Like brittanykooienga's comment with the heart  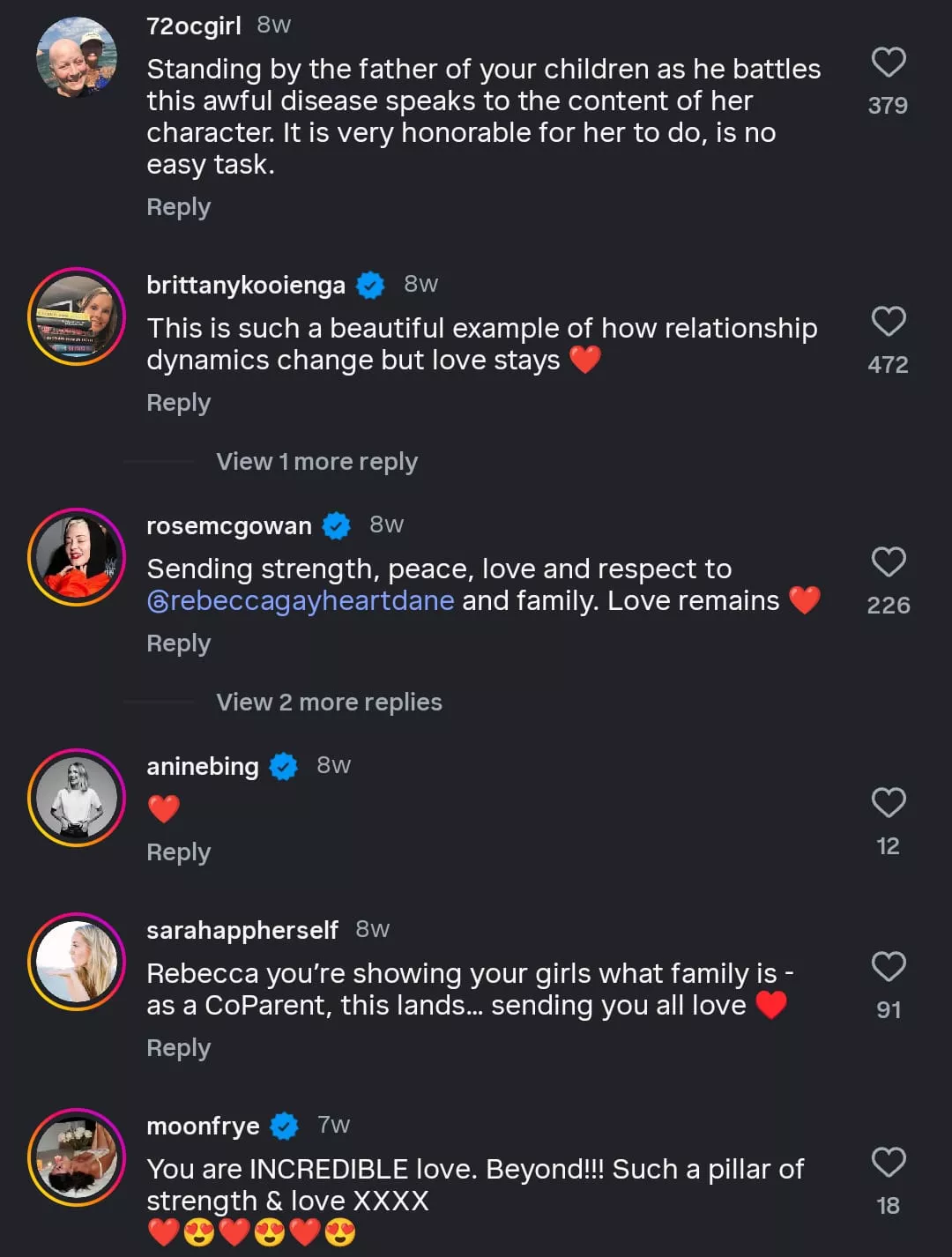coord(888,322)
